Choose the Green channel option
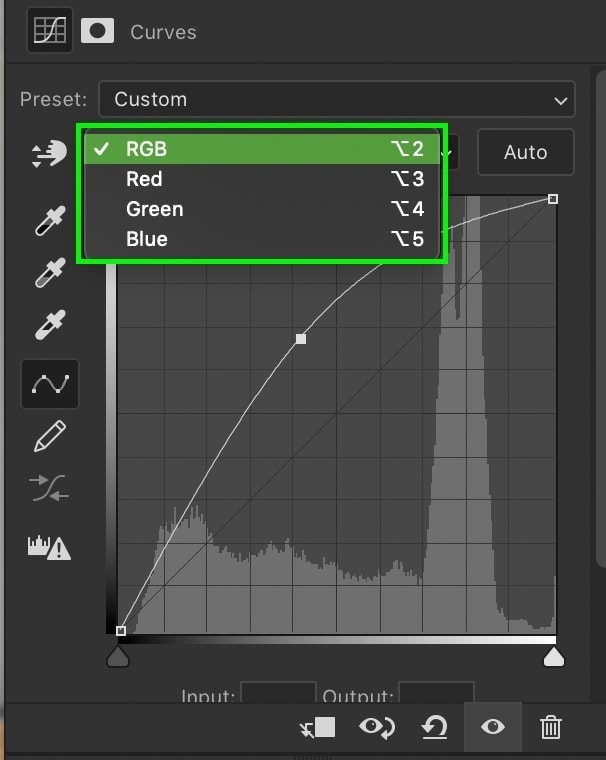The width and height of the screenshot is (606, 760). click(262, 209)
